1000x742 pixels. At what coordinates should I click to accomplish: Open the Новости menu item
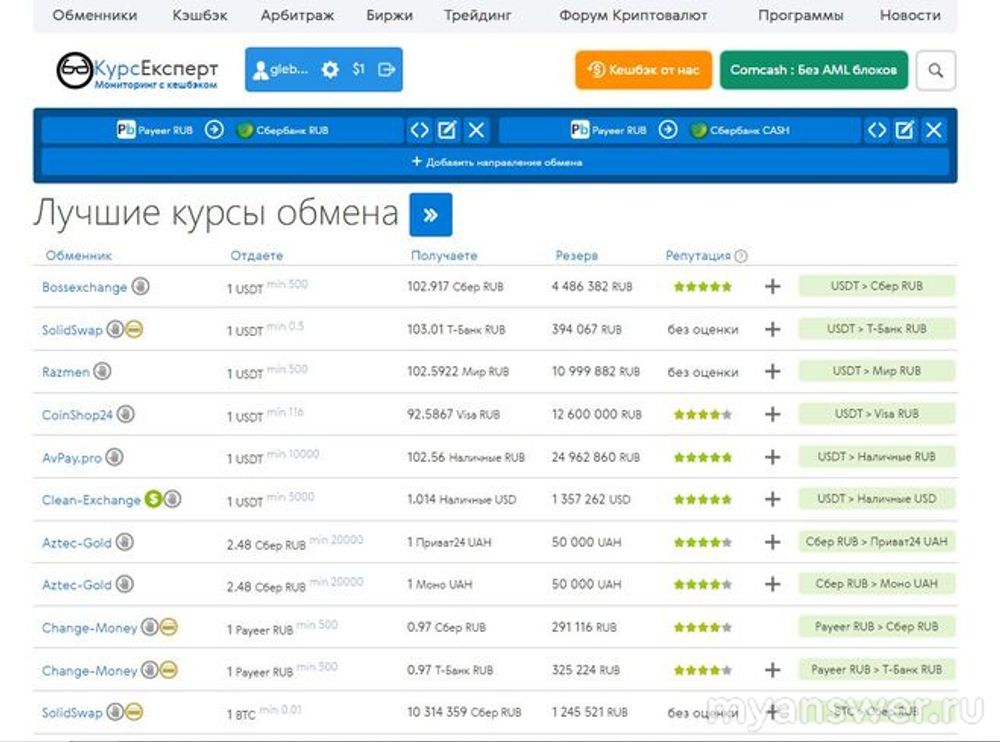pyautogui.click(x=909, y=16)
